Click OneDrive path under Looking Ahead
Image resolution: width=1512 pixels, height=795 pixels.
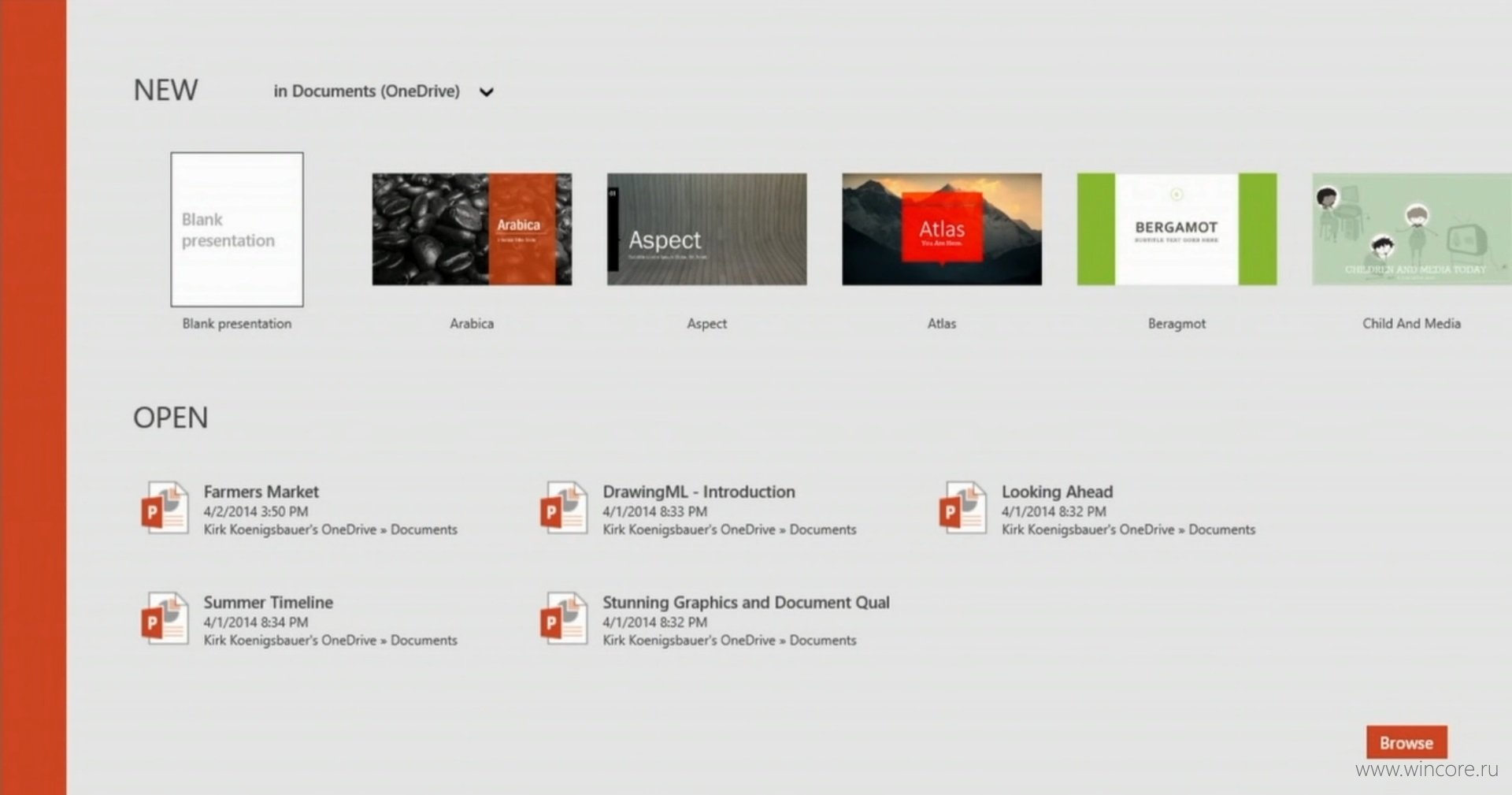(1128, 529)
